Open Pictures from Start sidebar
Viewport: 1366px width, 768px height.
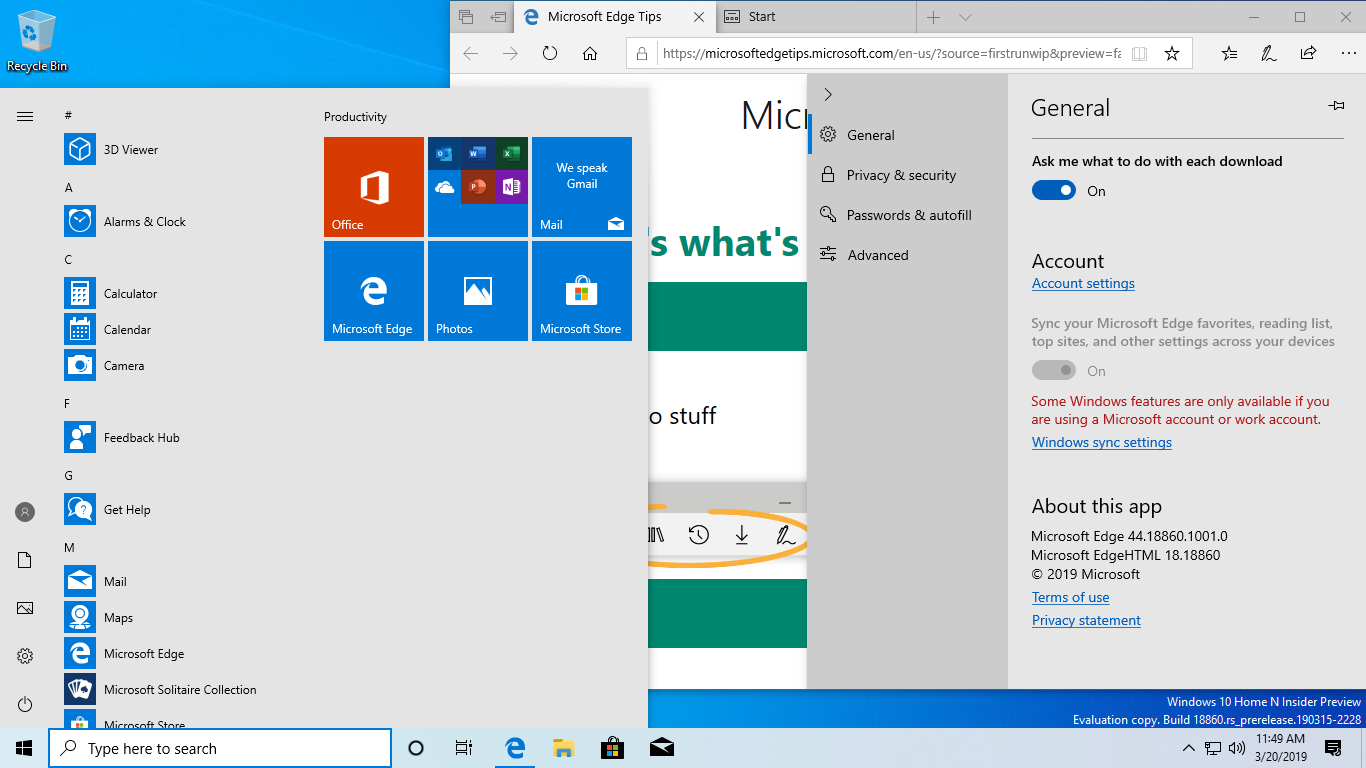25,608
